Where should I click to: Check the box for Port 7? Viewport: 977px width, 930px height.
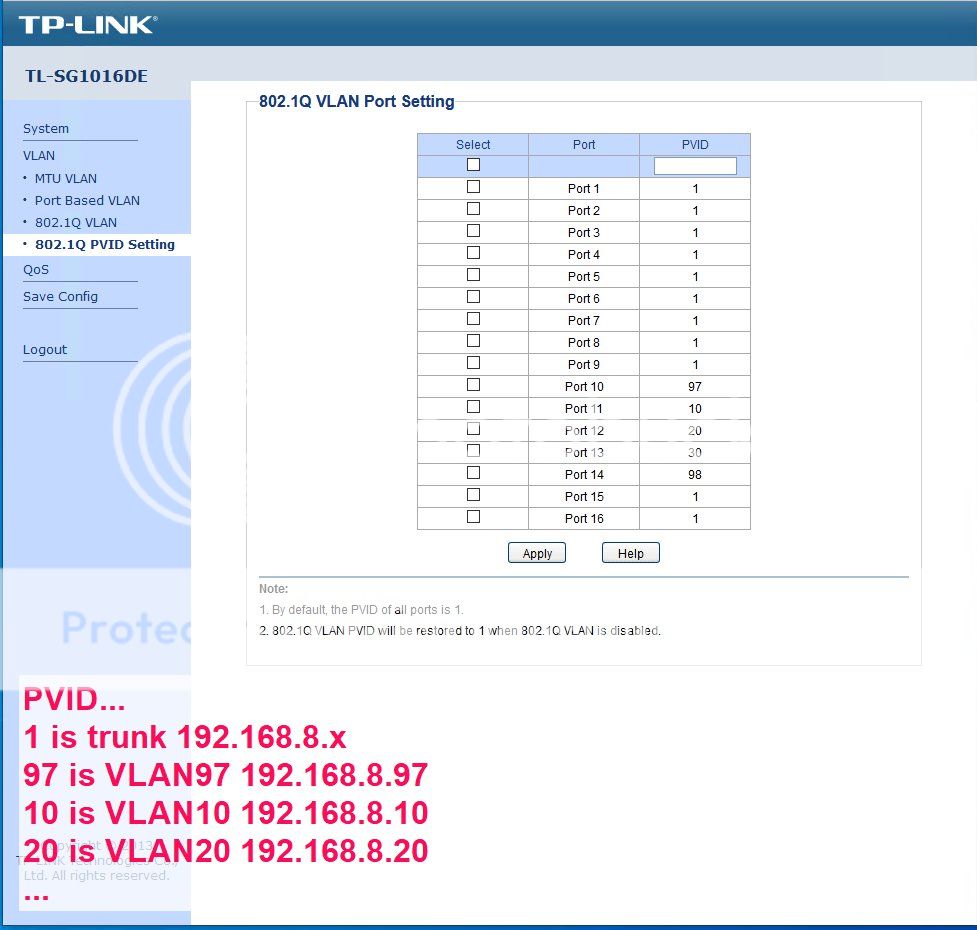473,318
